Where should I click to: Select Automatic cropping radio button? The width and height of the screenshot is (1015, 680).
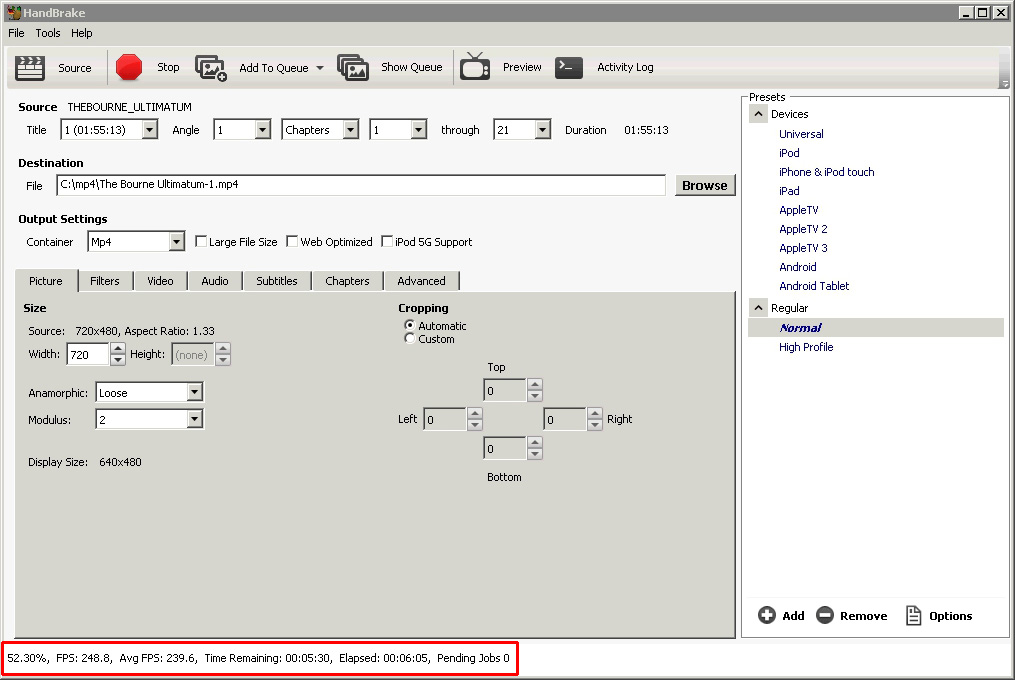[409, 325]
